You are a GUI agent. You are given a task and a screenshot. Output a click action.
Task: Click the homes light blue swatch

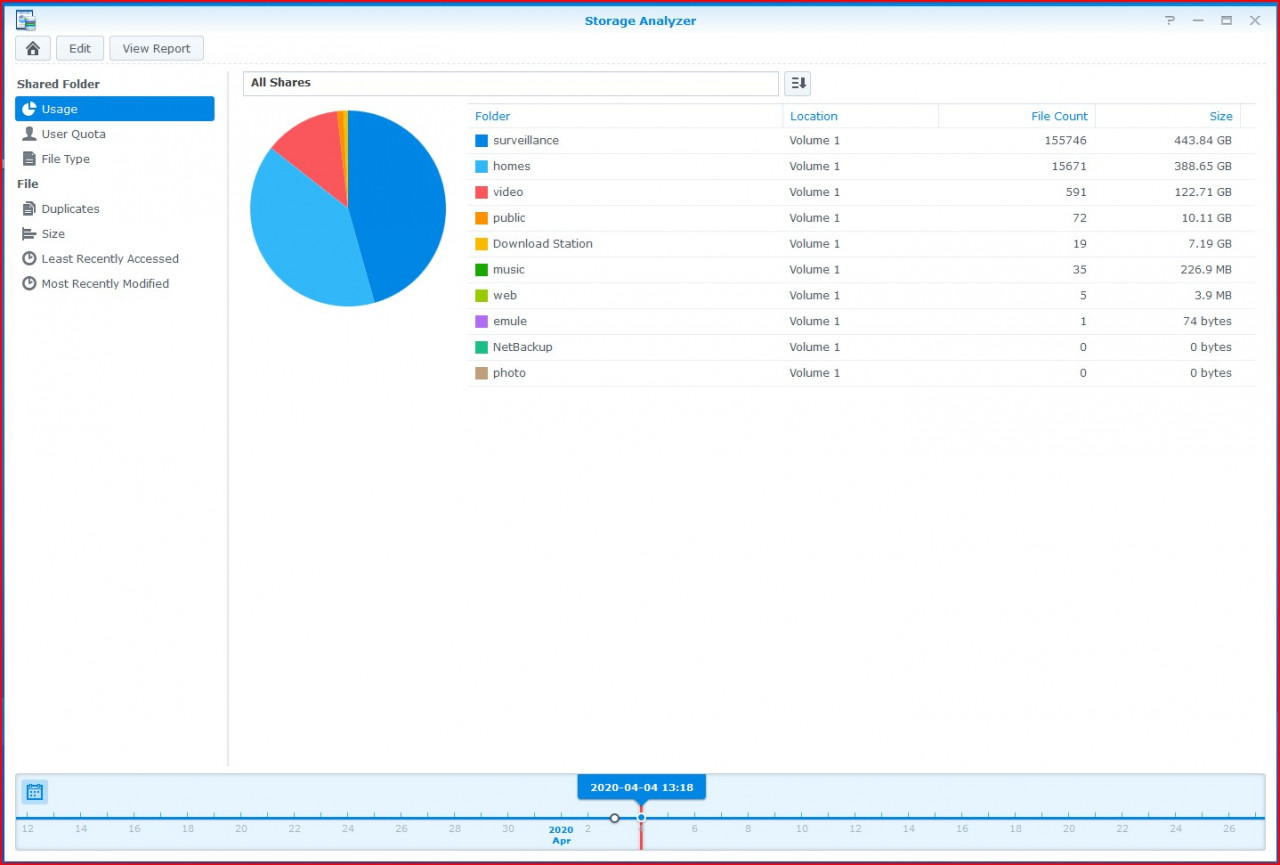(x=481, y=167)
